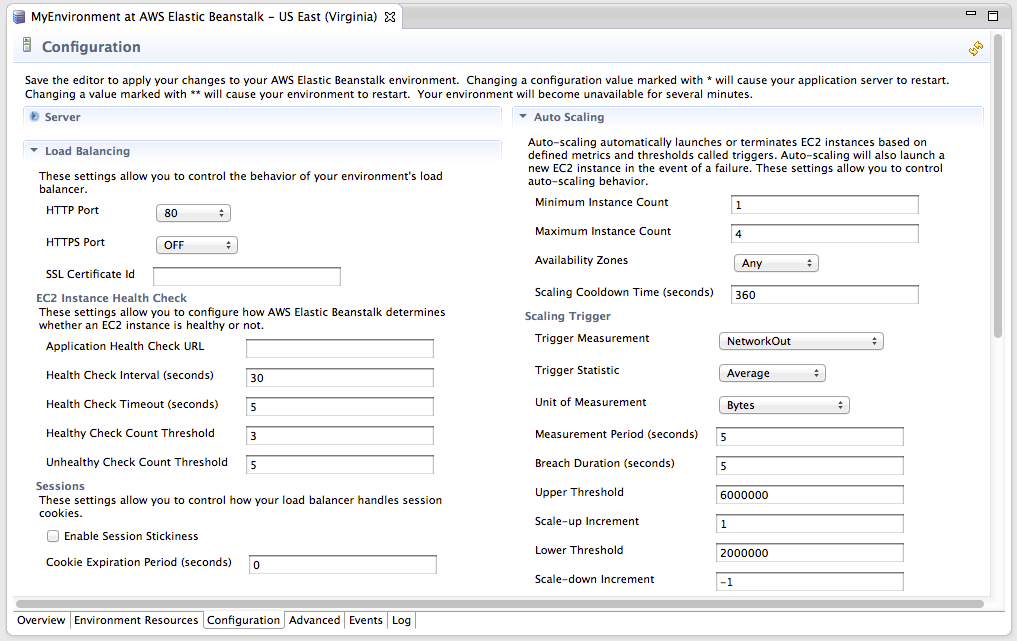Viewport: 1017px width, 641px height.
Task: Click the Health Check Timeout field
Action: click(340, 407)
